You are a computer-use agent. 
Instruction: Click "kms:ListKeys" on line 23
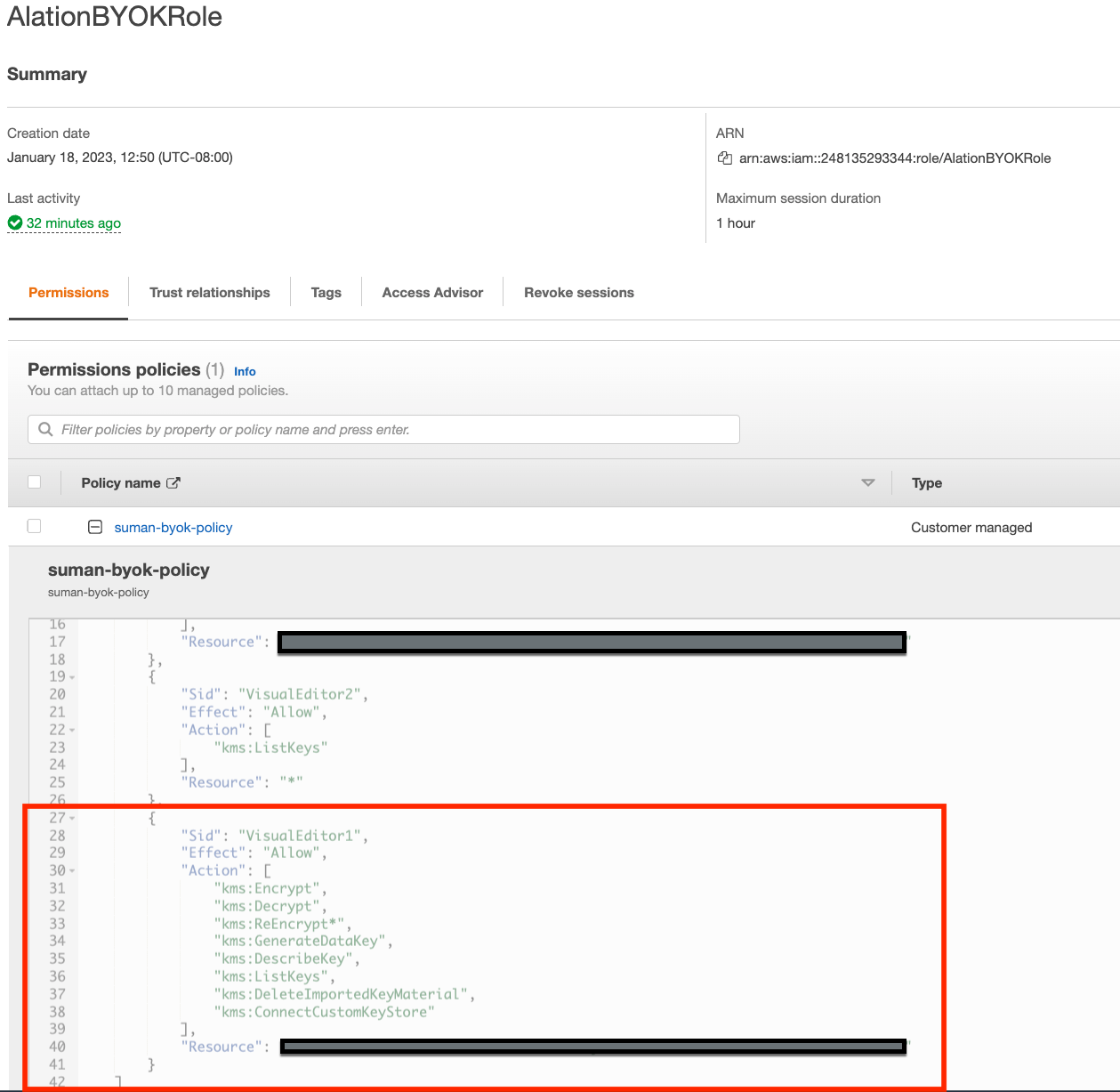point(271,748)
